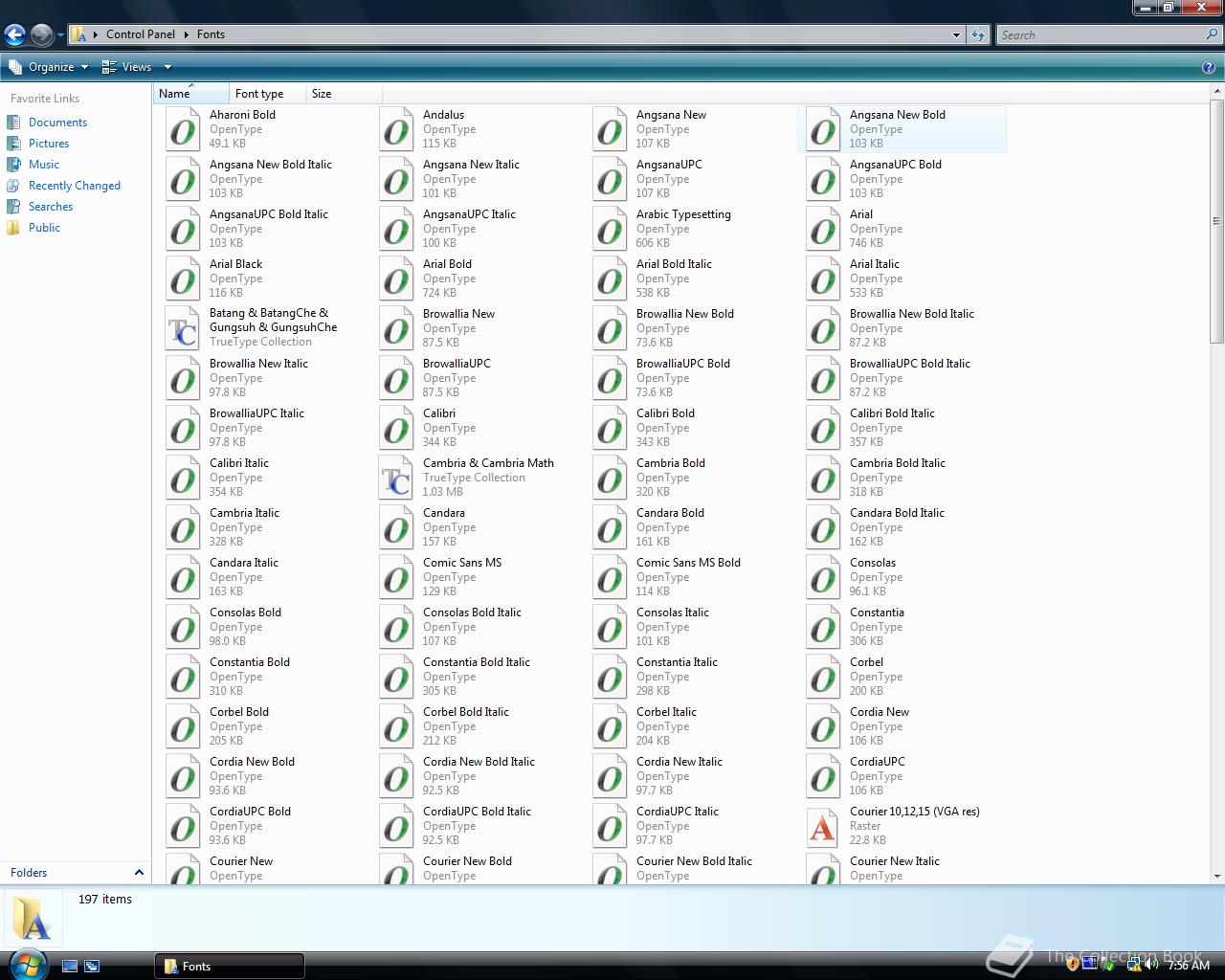This screenshot has width=1225, height=980.
Task: Select the Consolas font icon
Action: tap(823, 577)
